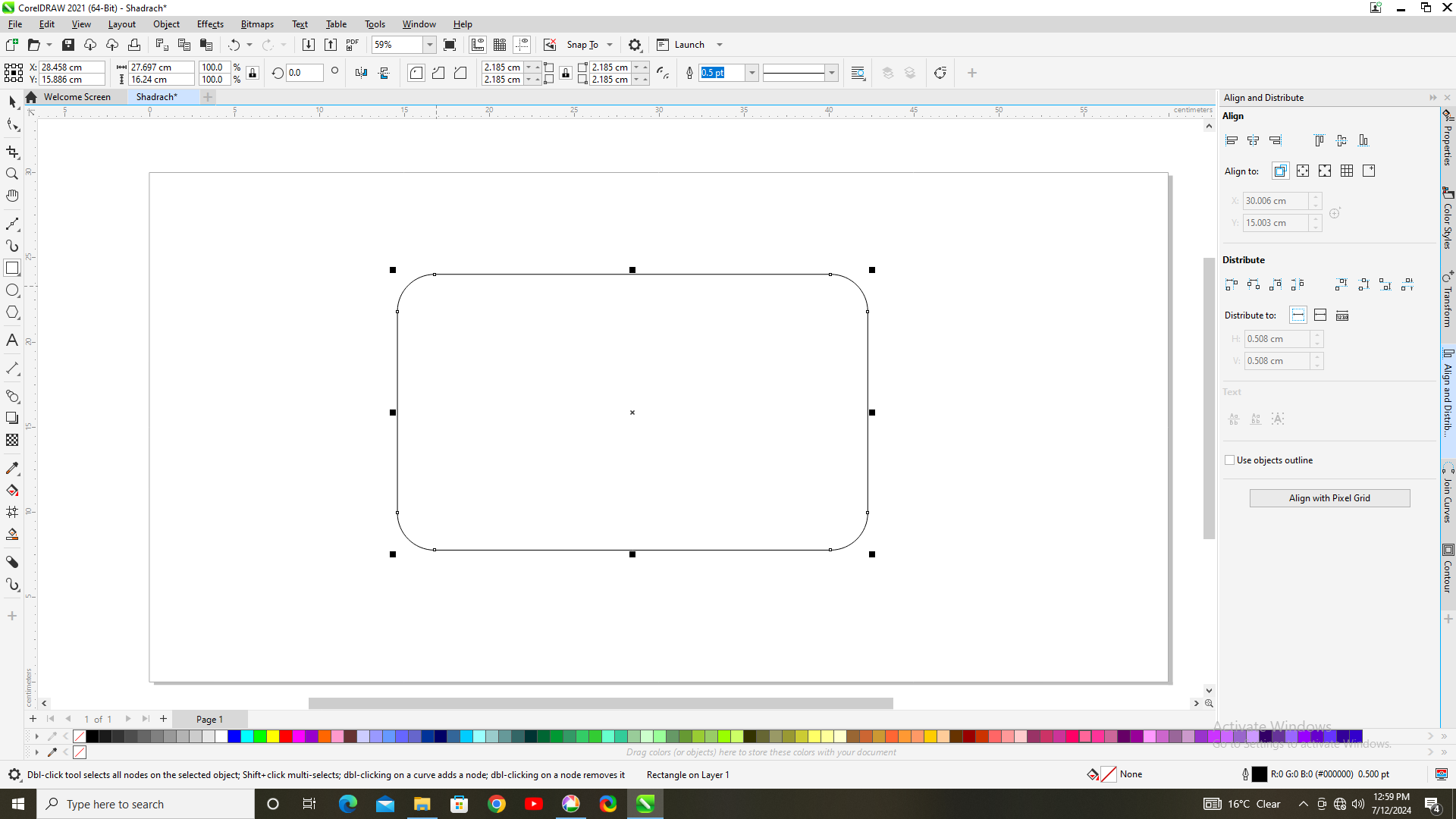Image resolution: width=1456 pixels, height=819 pixels.
Task: Toggle Align to Page edge option
Action: click(1303, 171)
